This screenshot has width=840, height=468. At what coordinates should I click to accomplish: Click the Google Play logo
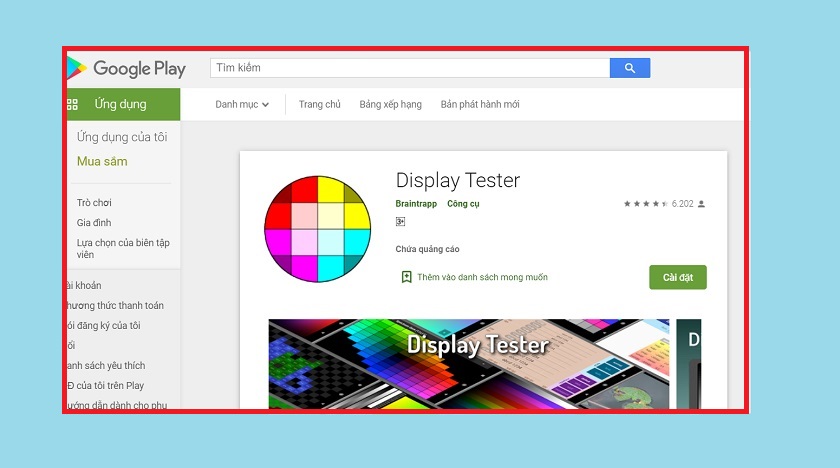click(126, 69)
